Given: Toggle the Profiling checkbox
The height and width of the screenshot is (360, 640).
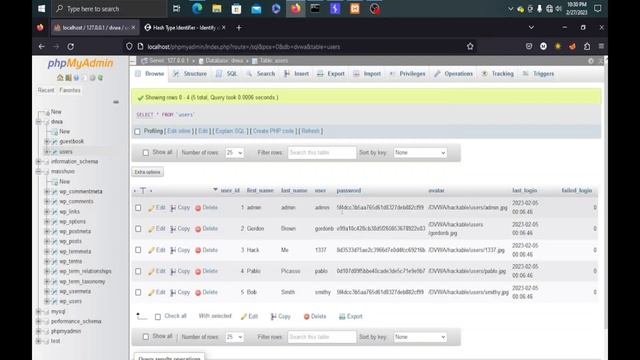Looking at the screenshot, I should pos(138,131).
